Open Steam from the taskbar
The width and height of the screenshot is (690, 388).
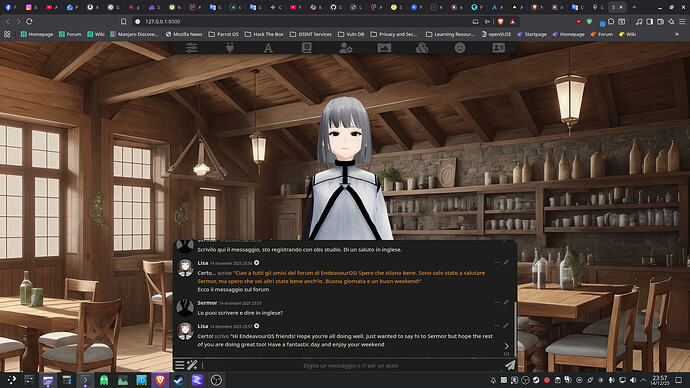tap(178, 380)
